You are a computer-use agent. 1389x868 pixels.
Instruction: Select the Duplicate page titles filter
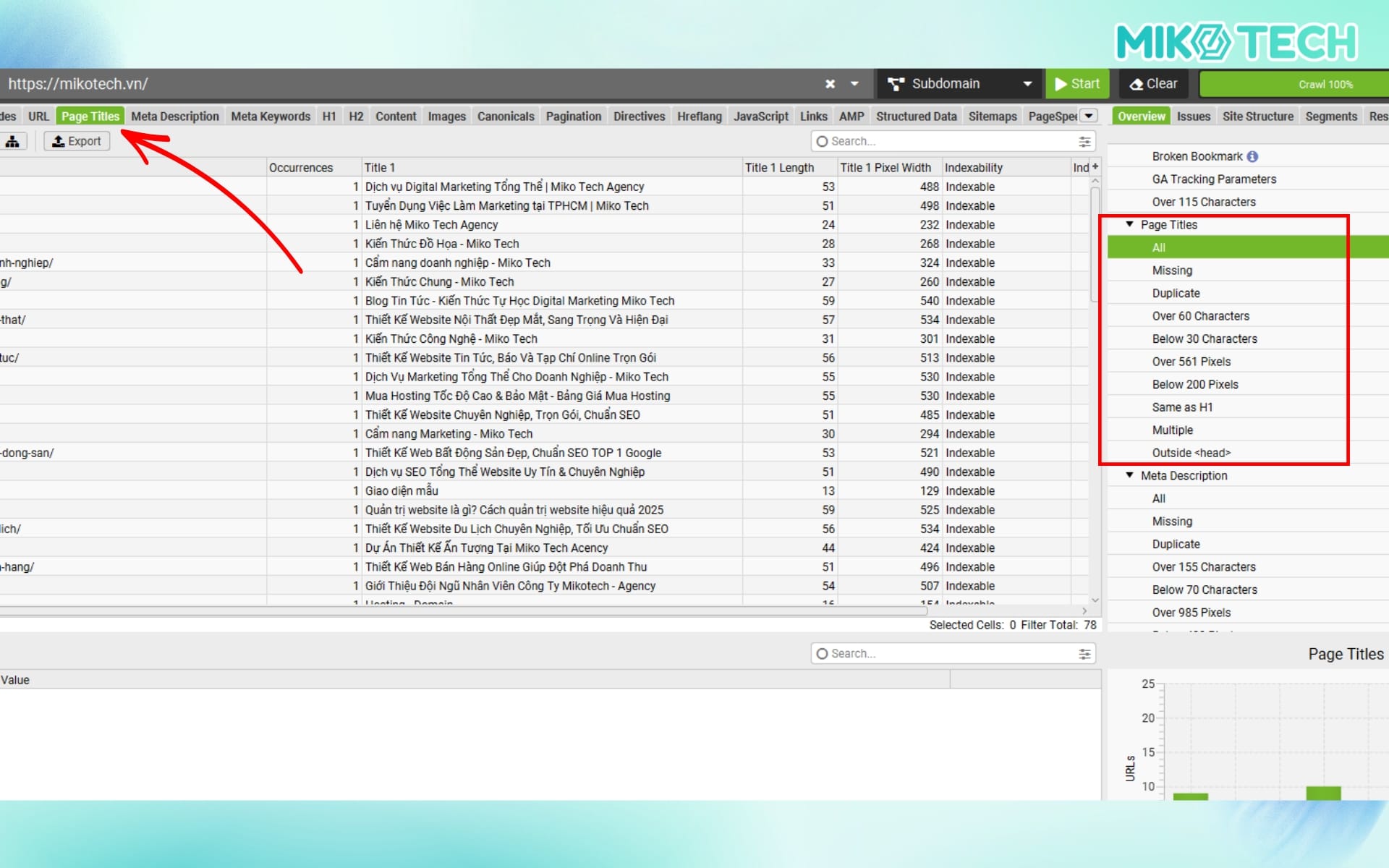coord(1176,293)
